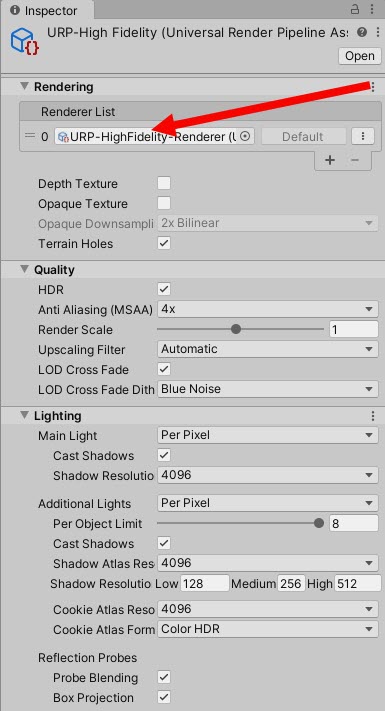Viewport: 385px width, 711px height.
Task: Click the Render Scale value field
Action: tap(354, 329)
